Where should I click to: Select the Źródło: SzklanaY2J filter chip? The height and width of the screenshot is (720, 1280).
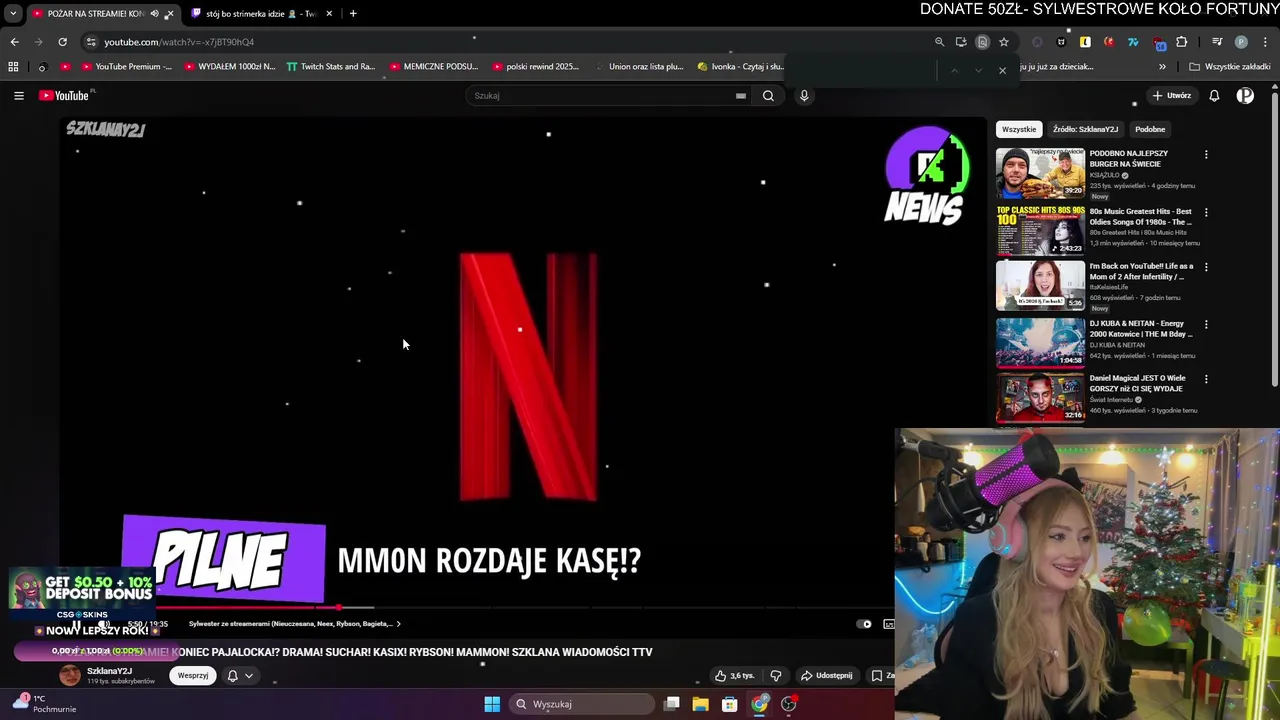(1085, 129)
